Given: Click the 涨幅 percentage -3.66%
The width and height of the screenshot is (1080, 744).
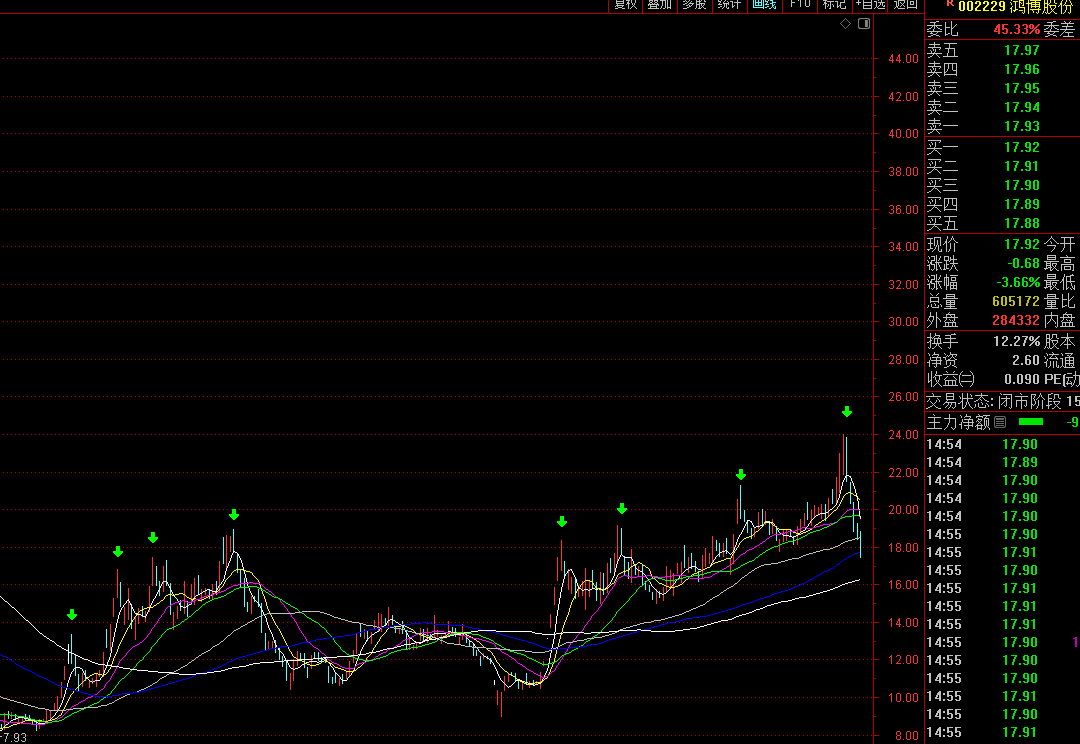Looking at the screenshot, I should (x=1019, y=282).
